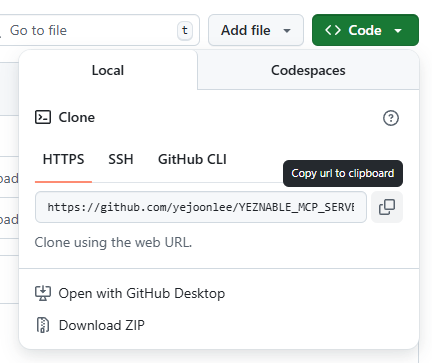Open the green Code dropdown button

click(x=365, y=30)
